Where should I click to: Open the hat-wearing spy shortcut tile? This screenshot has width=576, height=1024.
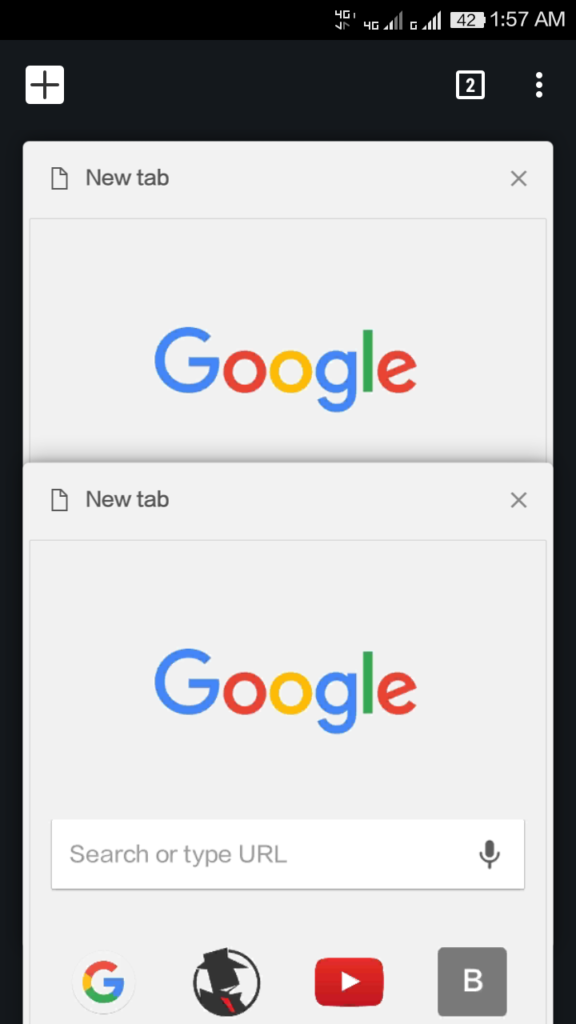click(226, 982)
